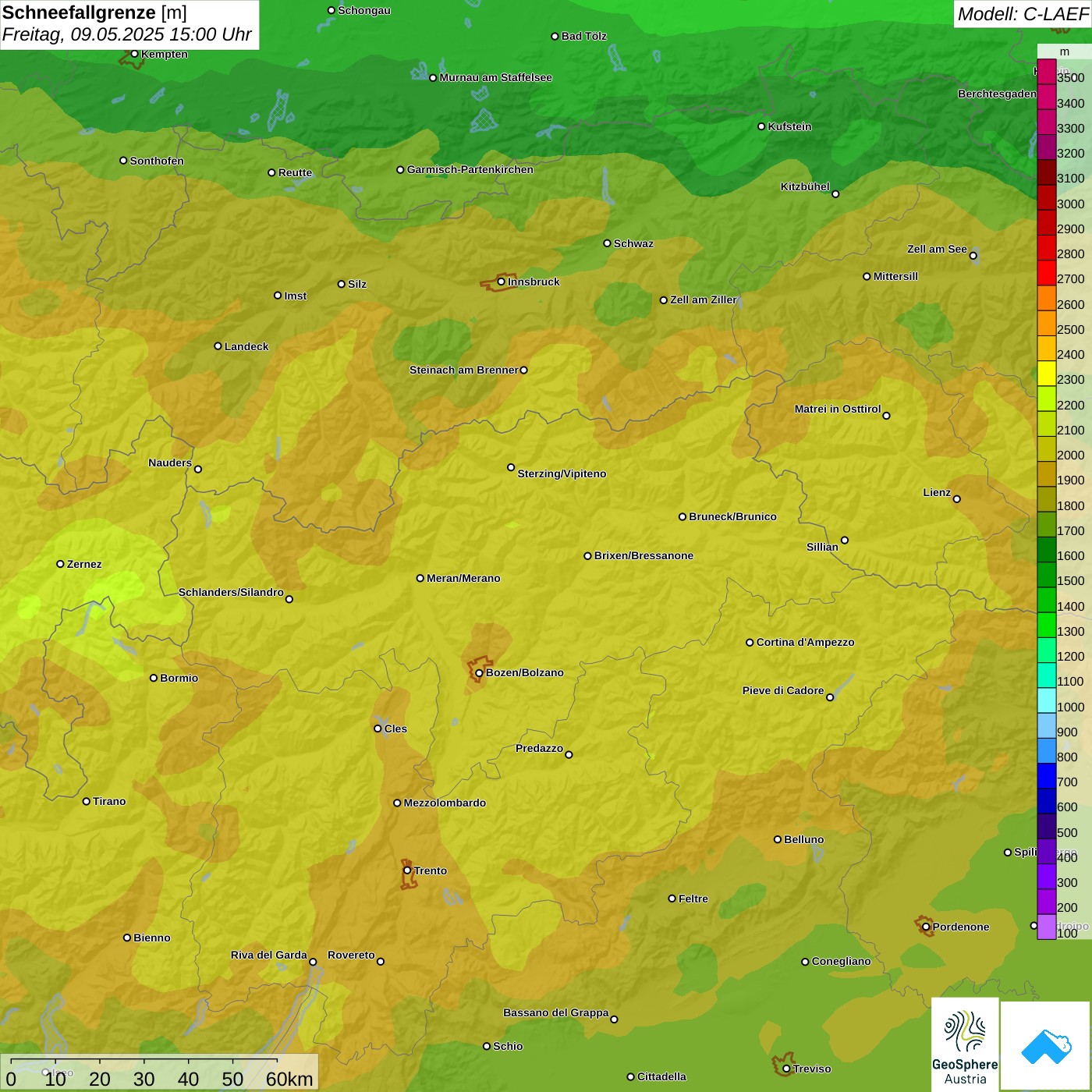
Task: Click the Bienno label
Action: point(151,938)
